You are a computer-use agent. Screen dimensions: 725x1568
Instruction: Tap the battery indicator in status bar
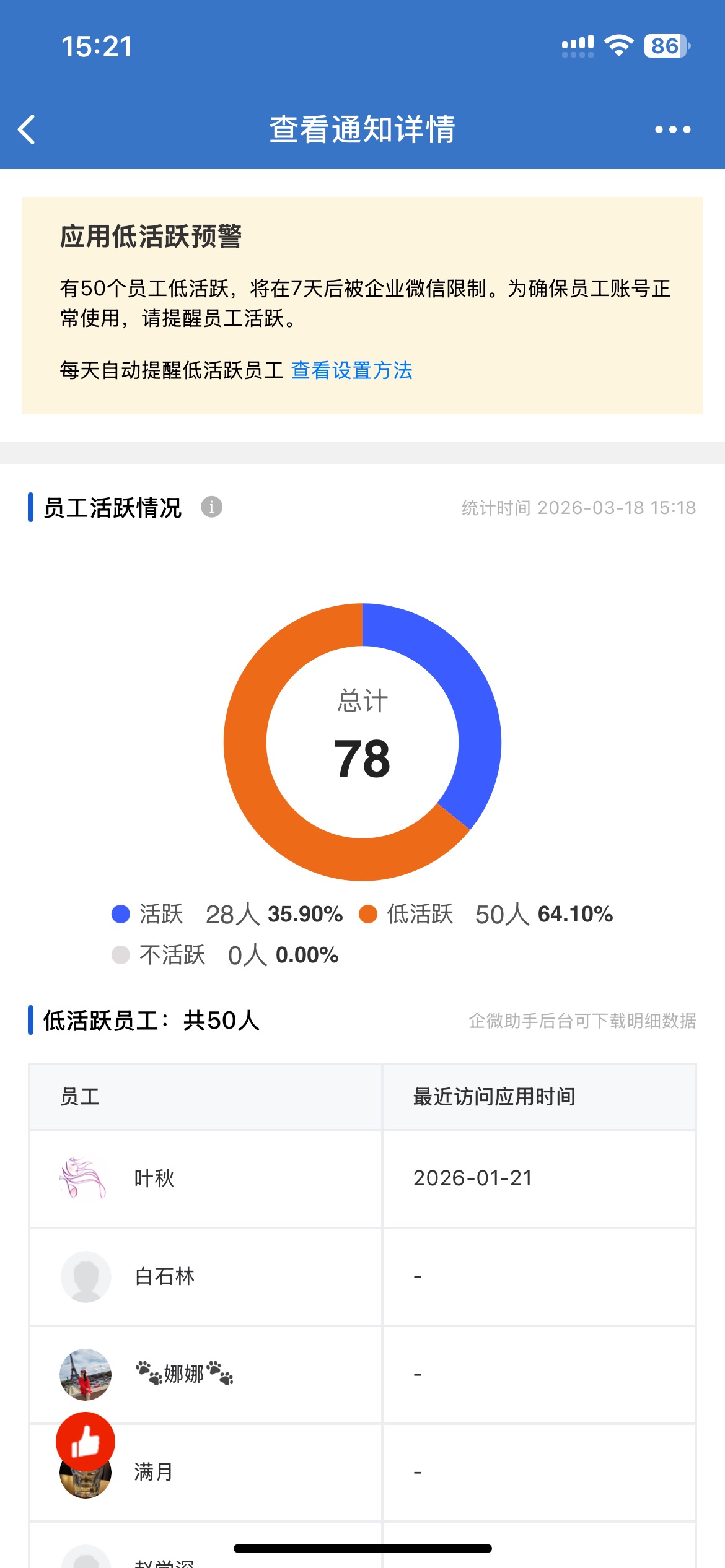667,46
